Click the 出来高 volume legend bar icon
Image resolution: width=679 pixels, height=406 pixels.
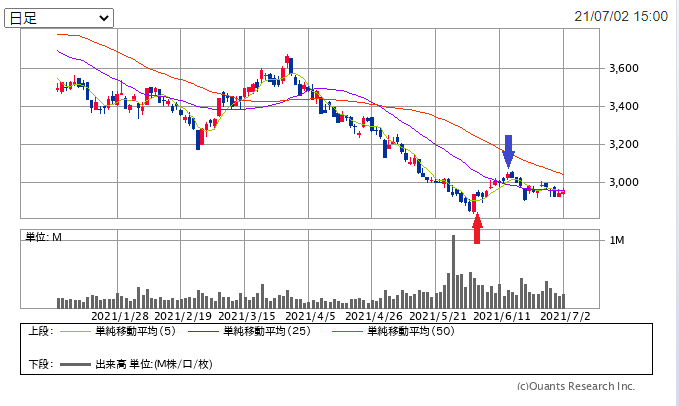tap(74, 363)
